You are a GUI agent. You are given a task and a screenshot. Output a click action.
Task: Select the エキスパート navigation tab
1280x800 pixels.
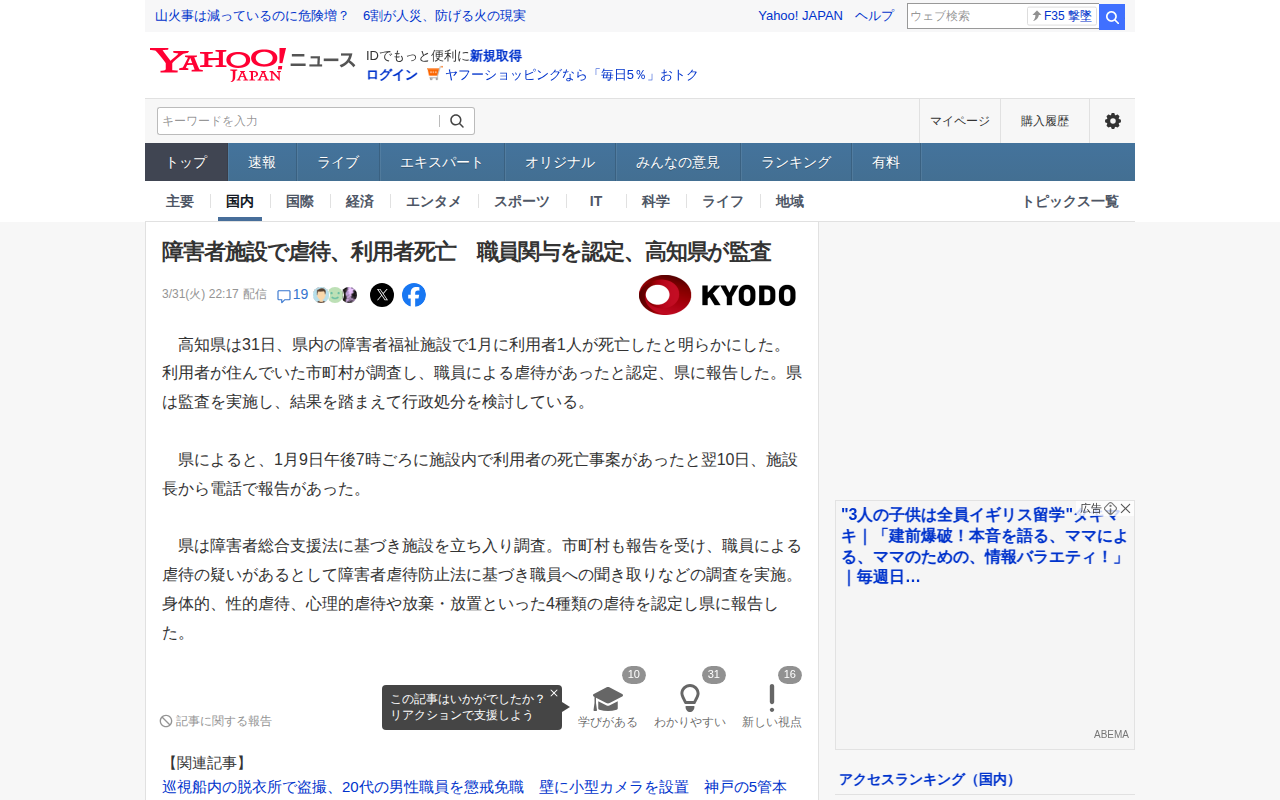[x=442, y=162]
